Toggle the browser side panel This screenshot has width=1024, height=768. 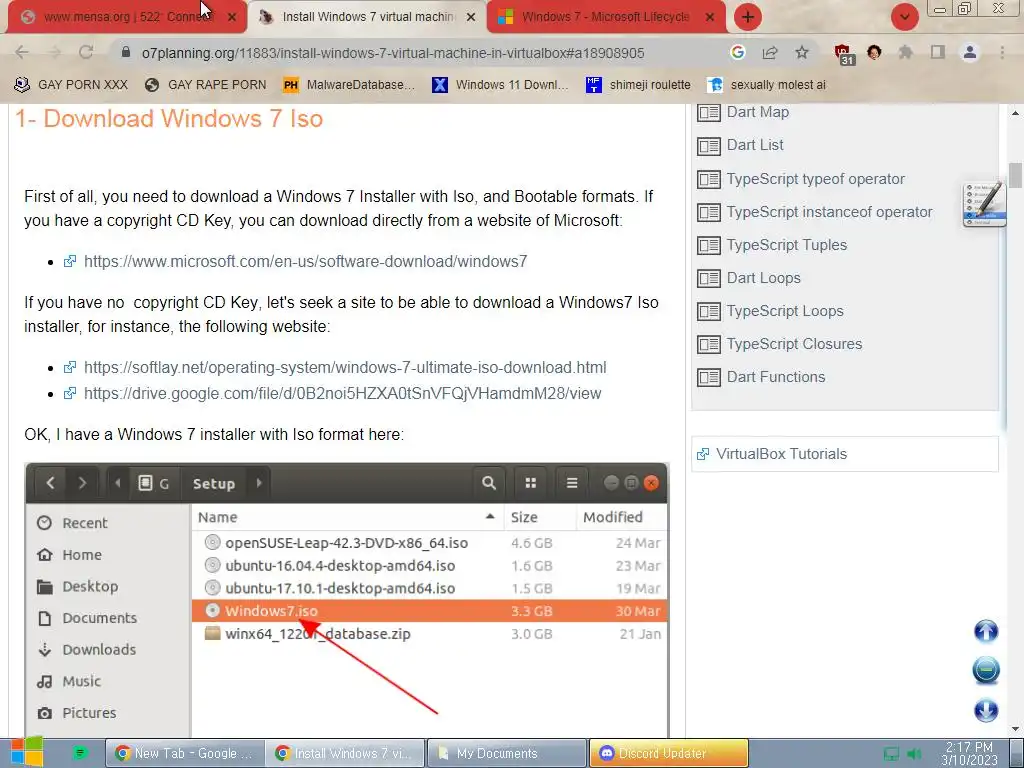click(x=938, y=52)
